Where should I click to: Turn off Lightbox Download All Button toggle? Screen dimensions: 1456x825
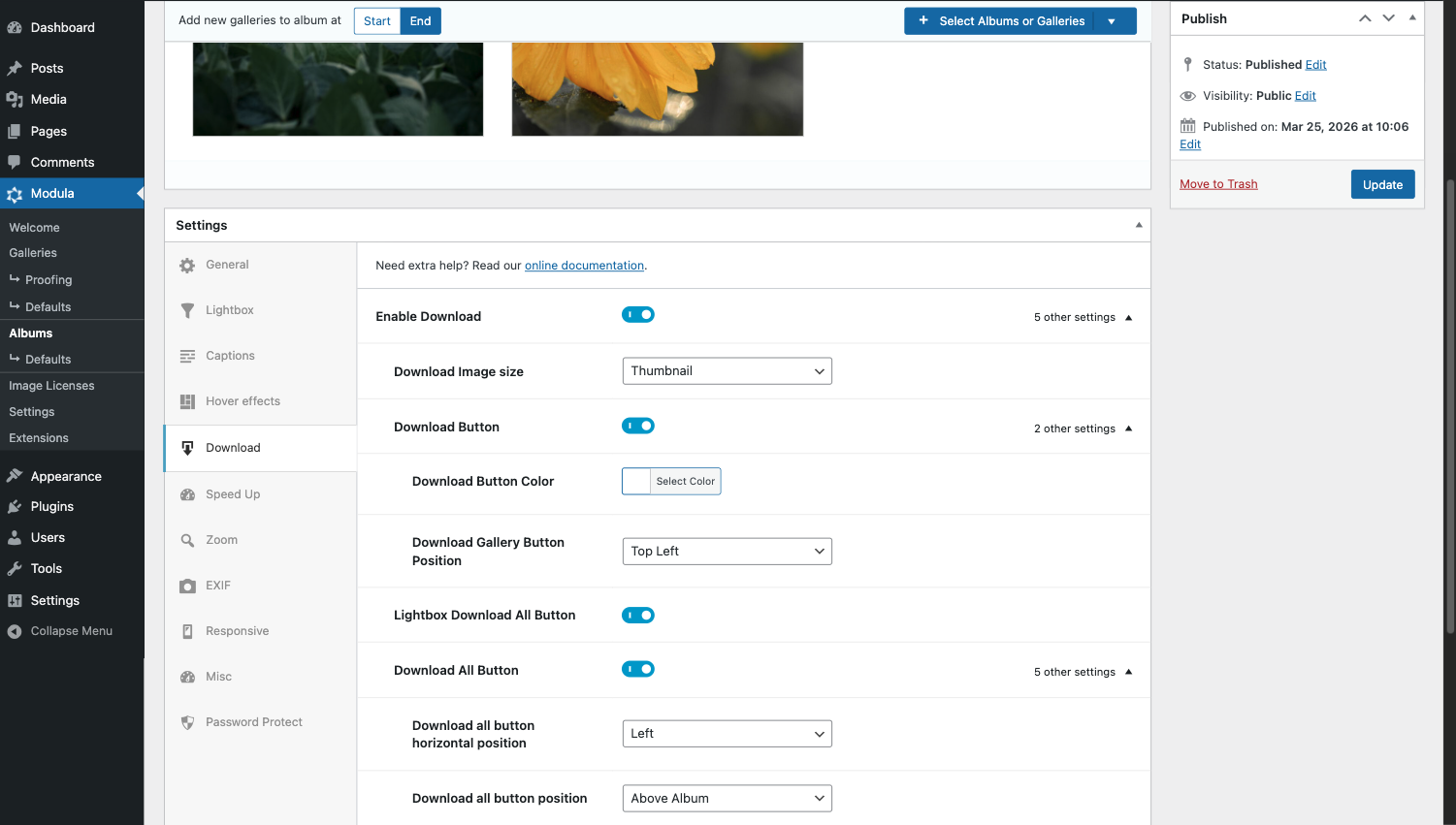tap(638, 616)
